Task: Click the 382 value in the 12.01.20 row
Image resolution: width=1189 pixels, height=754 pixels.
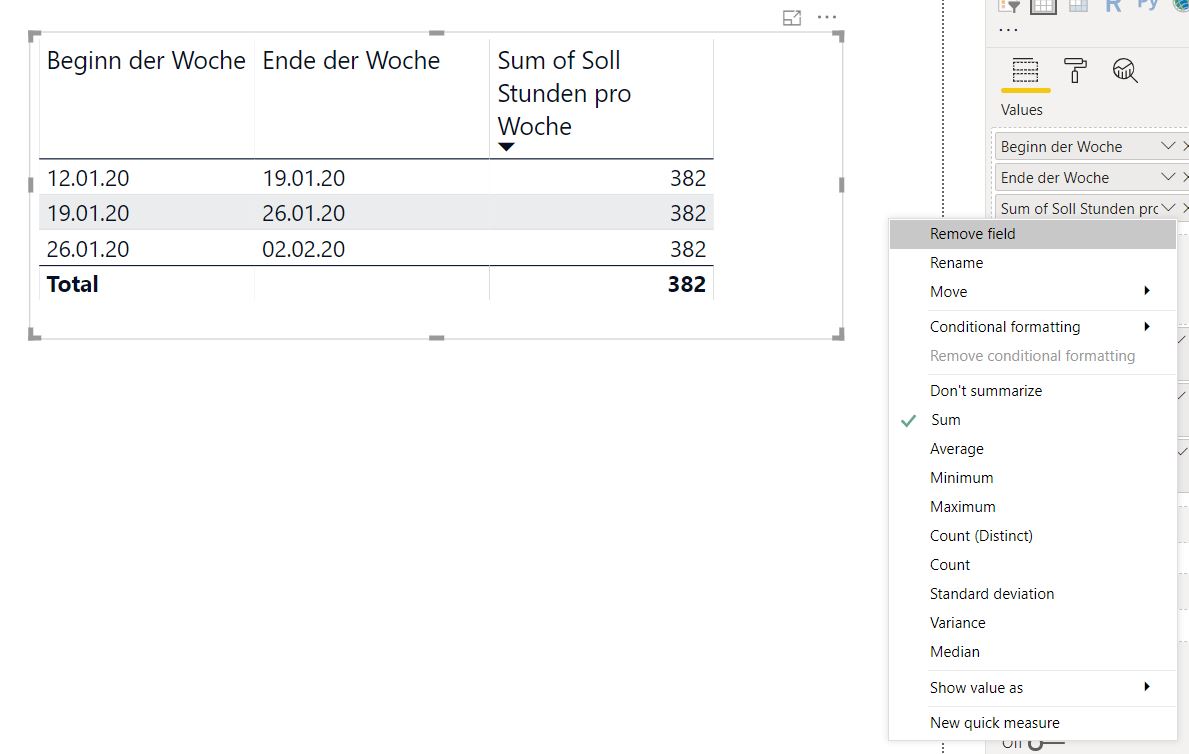Action: tap(688, 178)
